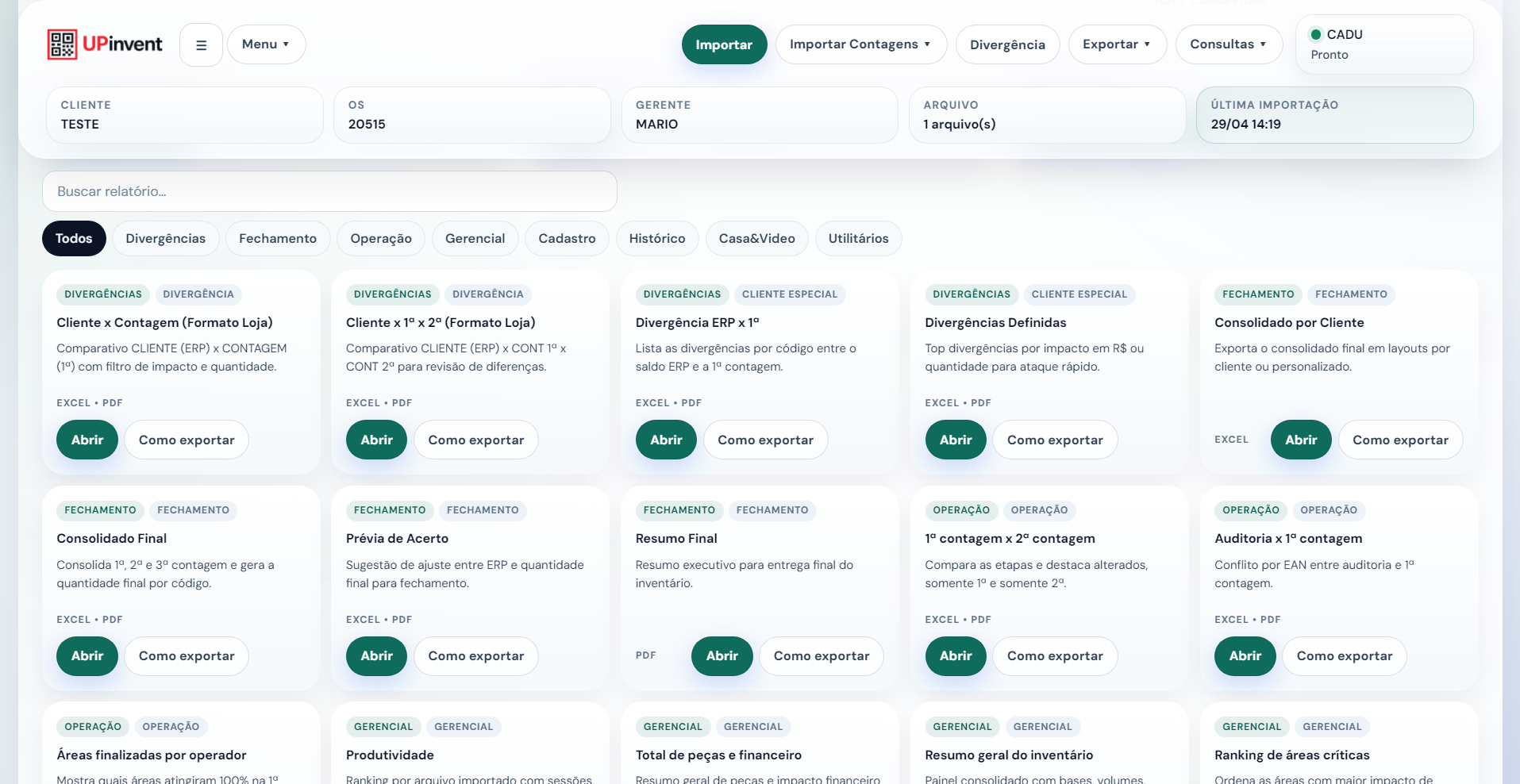Screen dimensions: 1520x784
Task: Click Ranking de áreas críticas title
Action: point(1292,755)
